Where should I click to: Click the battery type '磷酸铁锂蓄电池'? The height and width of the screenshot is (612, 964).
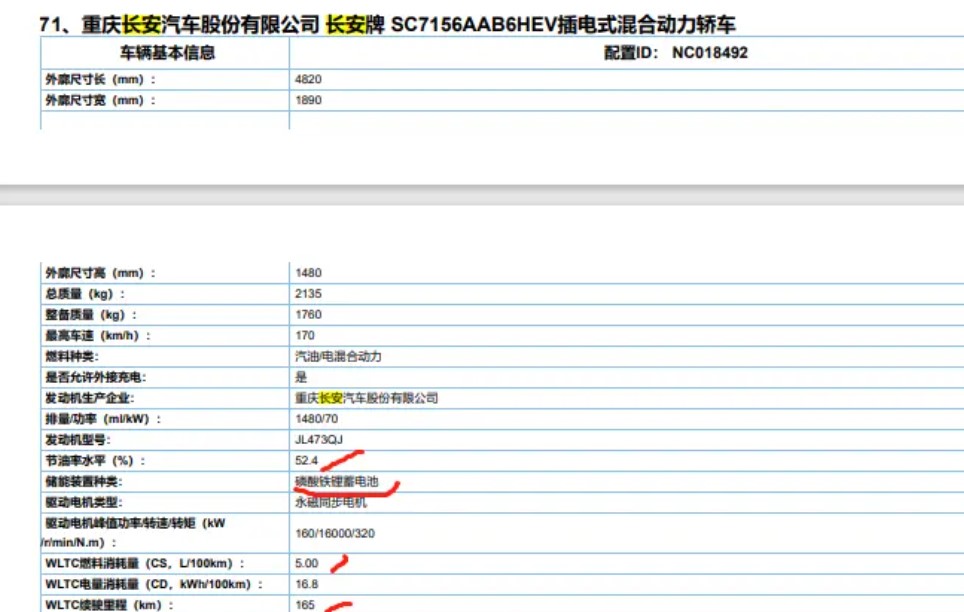(336, 482)
